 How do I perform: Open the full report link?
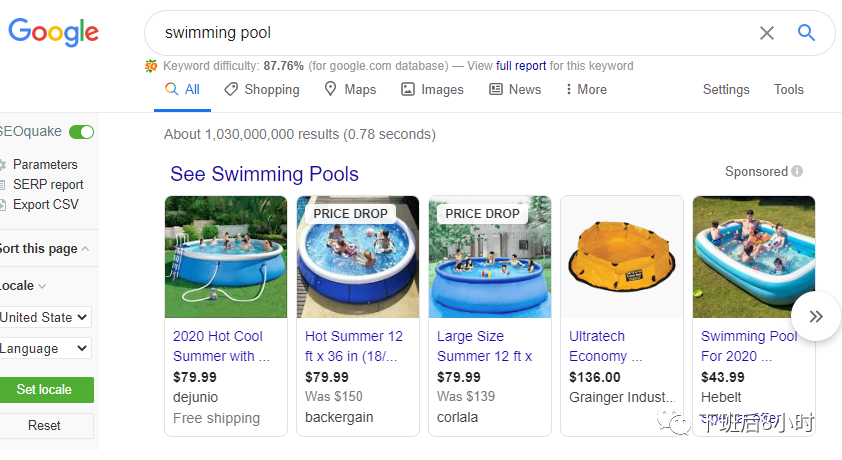click(x=521, y=66)
